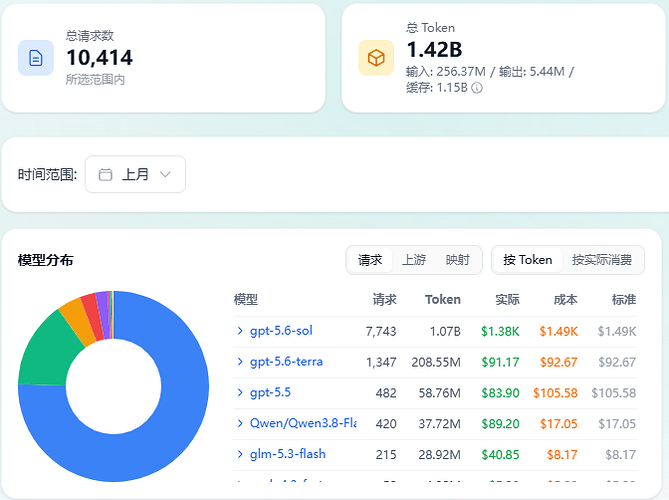Open the gpt-5.6-sol model link
The image size is (669, 500).
coord(281,331)
